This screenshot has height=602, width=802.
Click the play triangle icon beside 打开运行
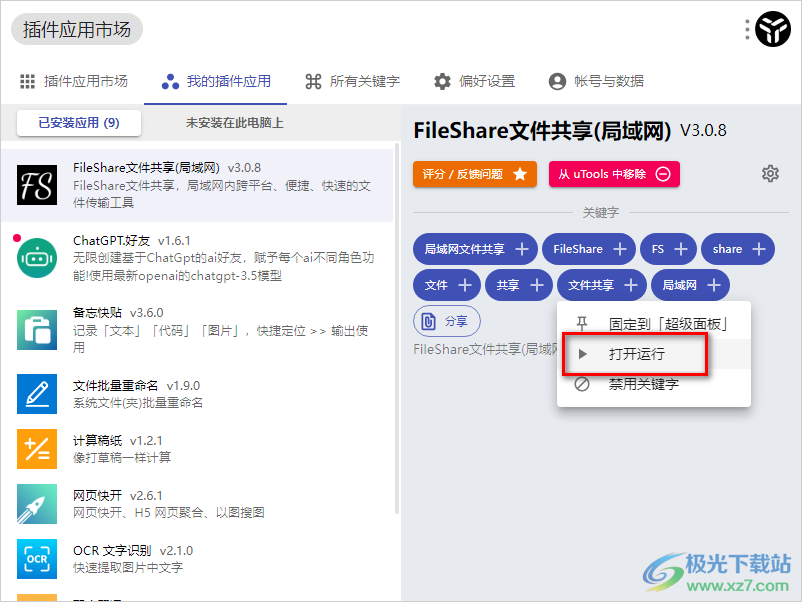coord(582,354)
